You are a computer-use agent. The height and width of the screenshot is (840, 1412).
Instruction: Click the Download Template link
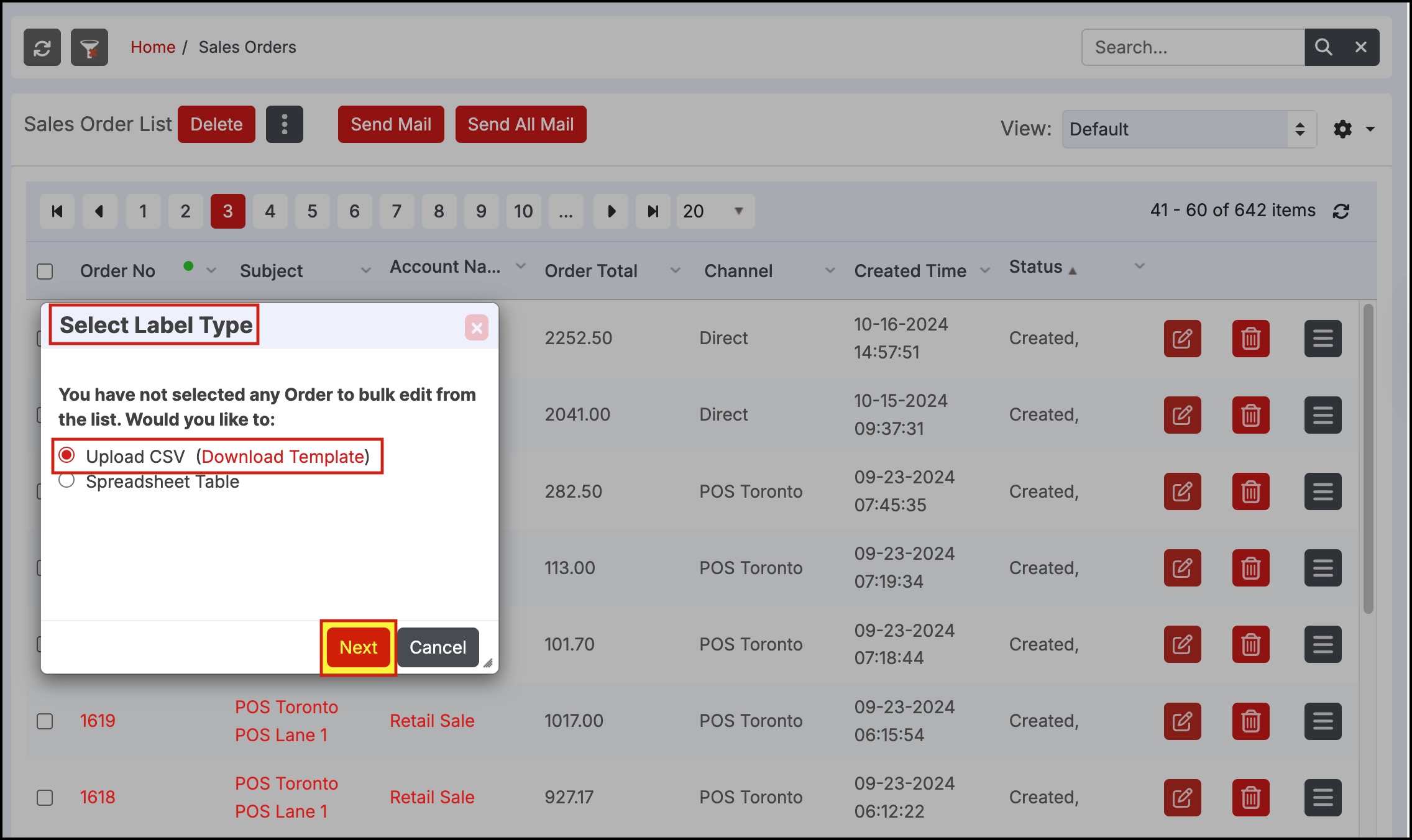pos(283,457)
